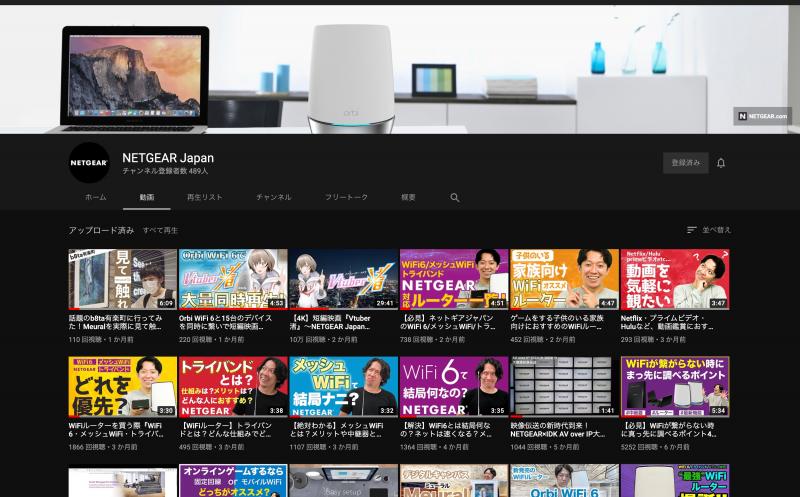Click the NETGEAR channel avatar logo
The width and height of the screenshot is (800, 497).
point(89,163)
